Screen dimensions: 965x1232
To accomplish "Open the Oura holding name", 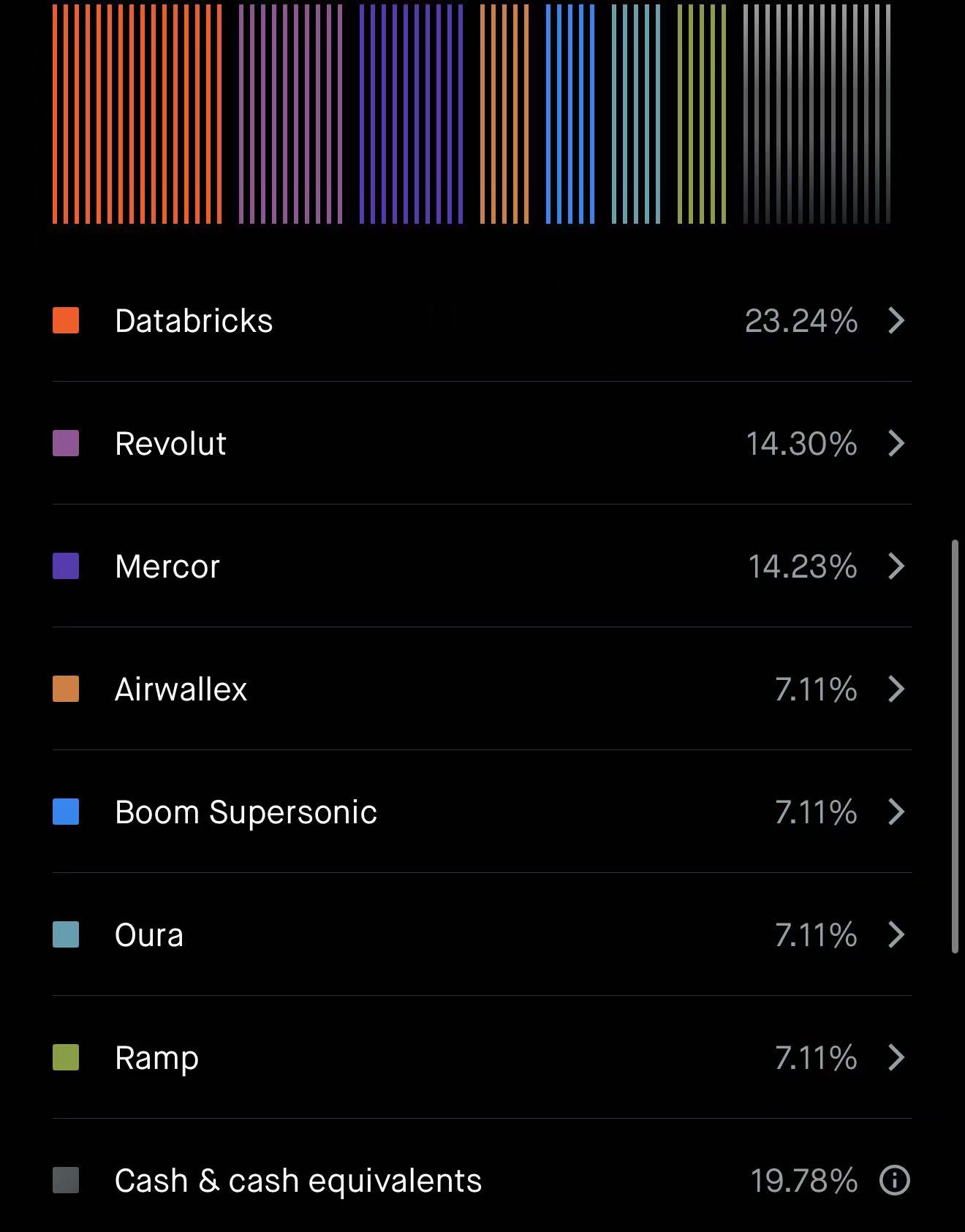I will pos(149,934).
